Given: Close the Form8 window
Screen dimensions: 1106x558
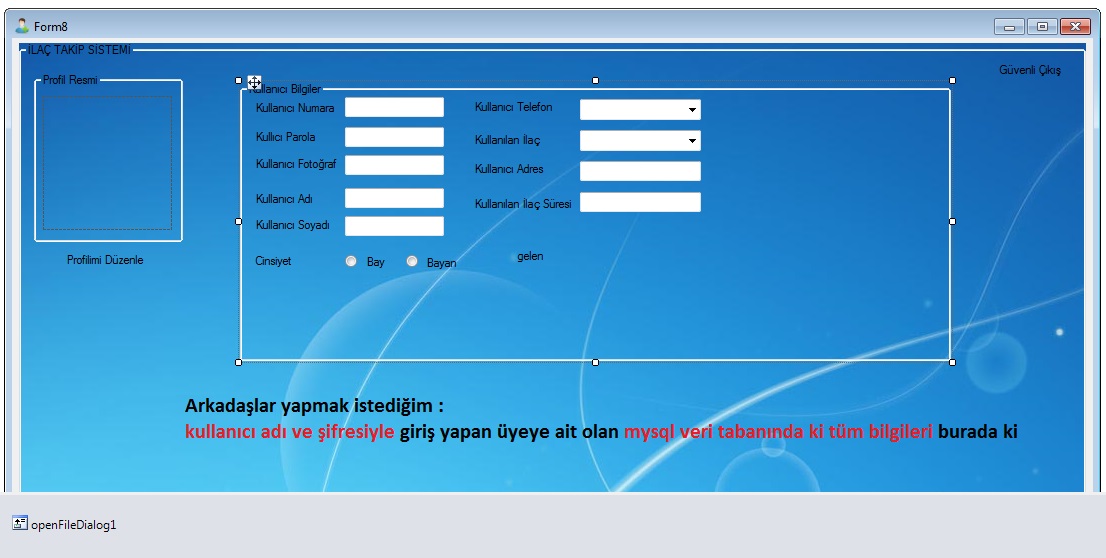Looking at the screenshot, I should pyautogui.click(x=1075, y=27).
